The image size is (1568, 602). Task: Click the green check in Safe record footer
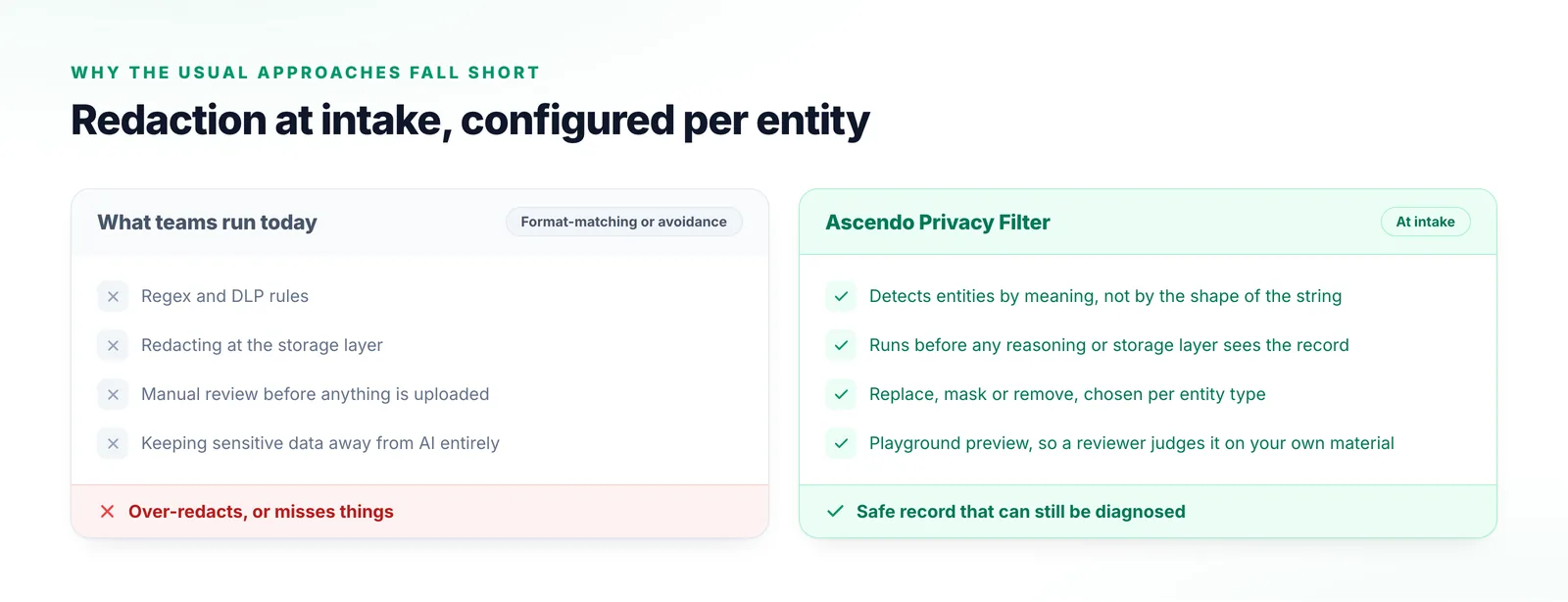click(835, 512)
